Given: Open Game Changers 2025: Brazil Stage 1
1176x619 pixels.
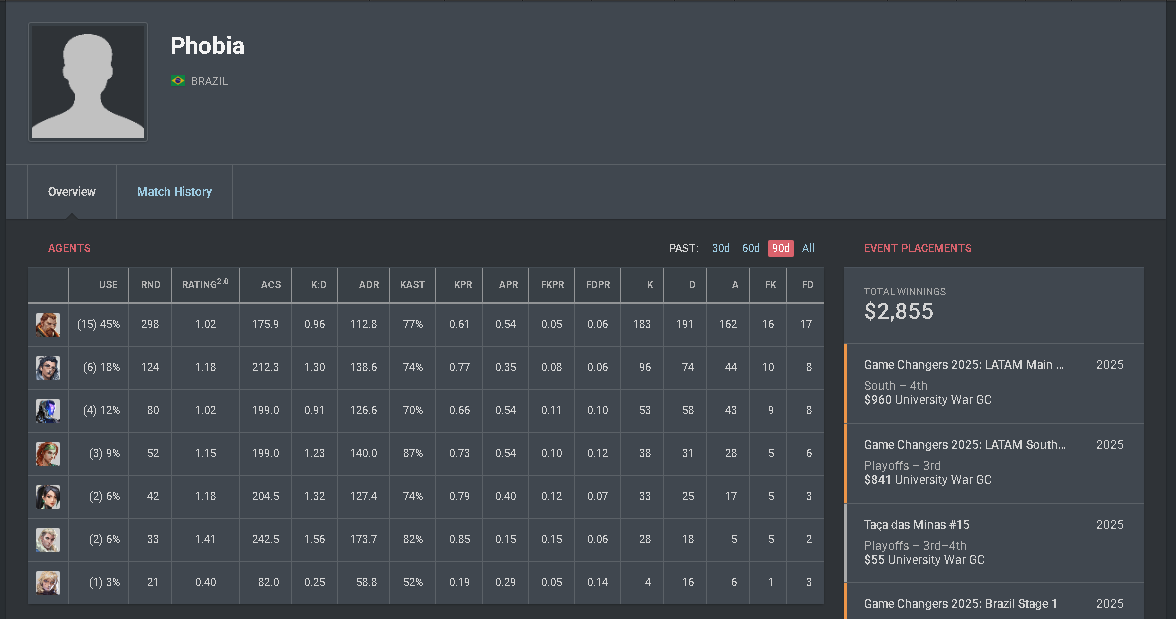Looking at the screenshot, I should [x=994, y=601].
